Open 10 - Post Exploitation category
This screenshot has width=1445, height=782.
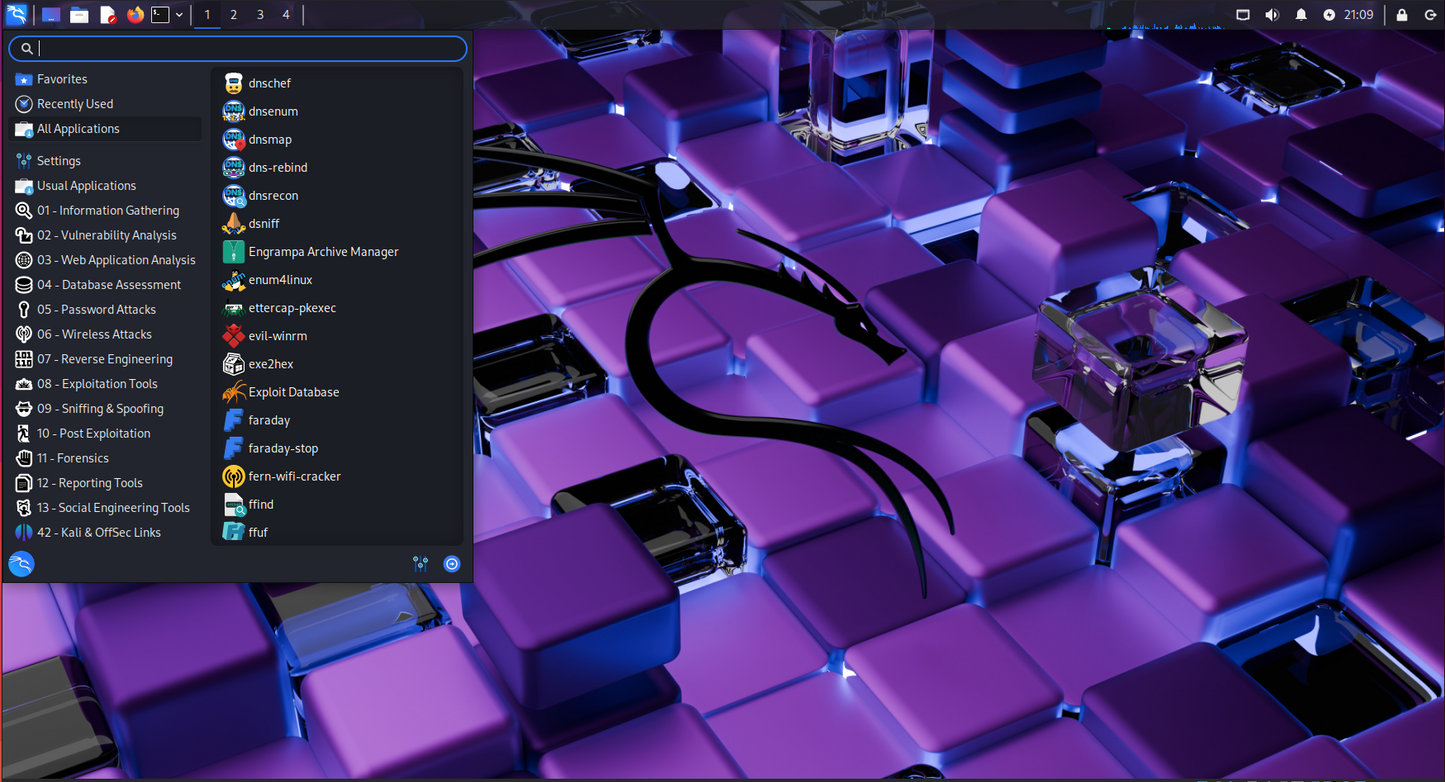[x=105, y=434]
